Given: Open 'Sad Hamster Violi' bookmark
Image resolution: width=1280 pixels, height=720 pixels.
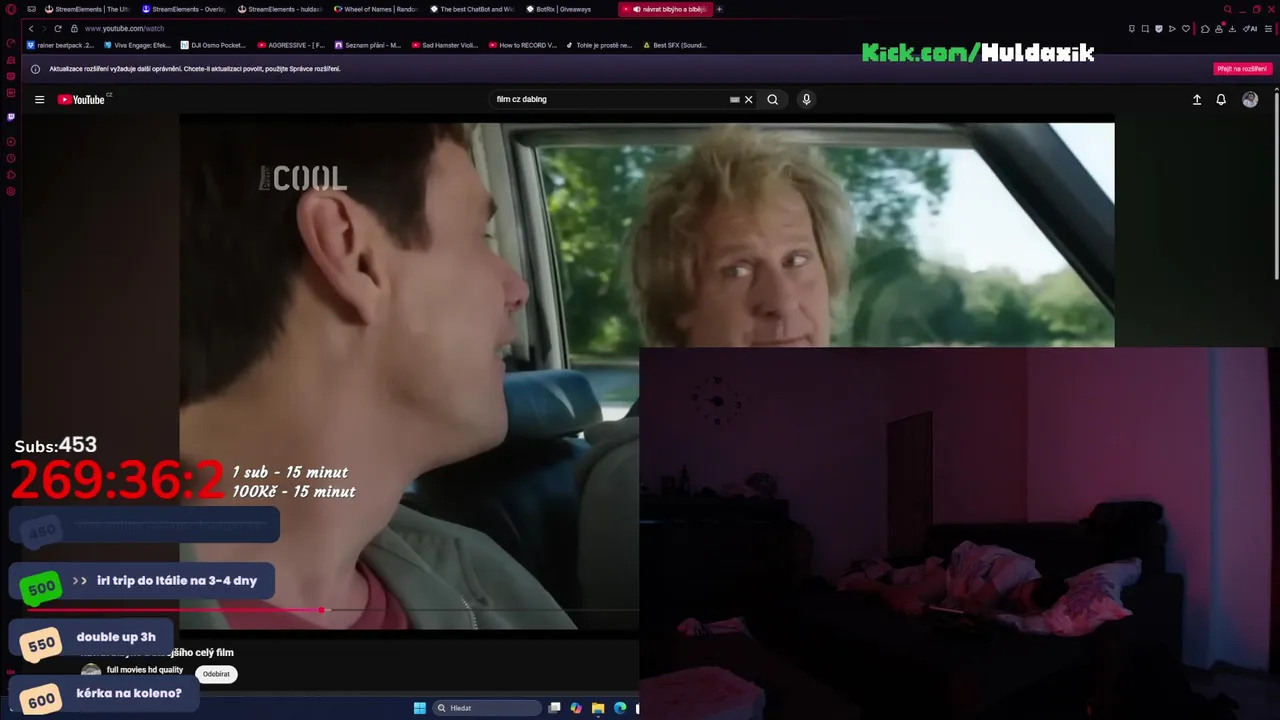Looking at the screenshot, I should coord(445,45).
